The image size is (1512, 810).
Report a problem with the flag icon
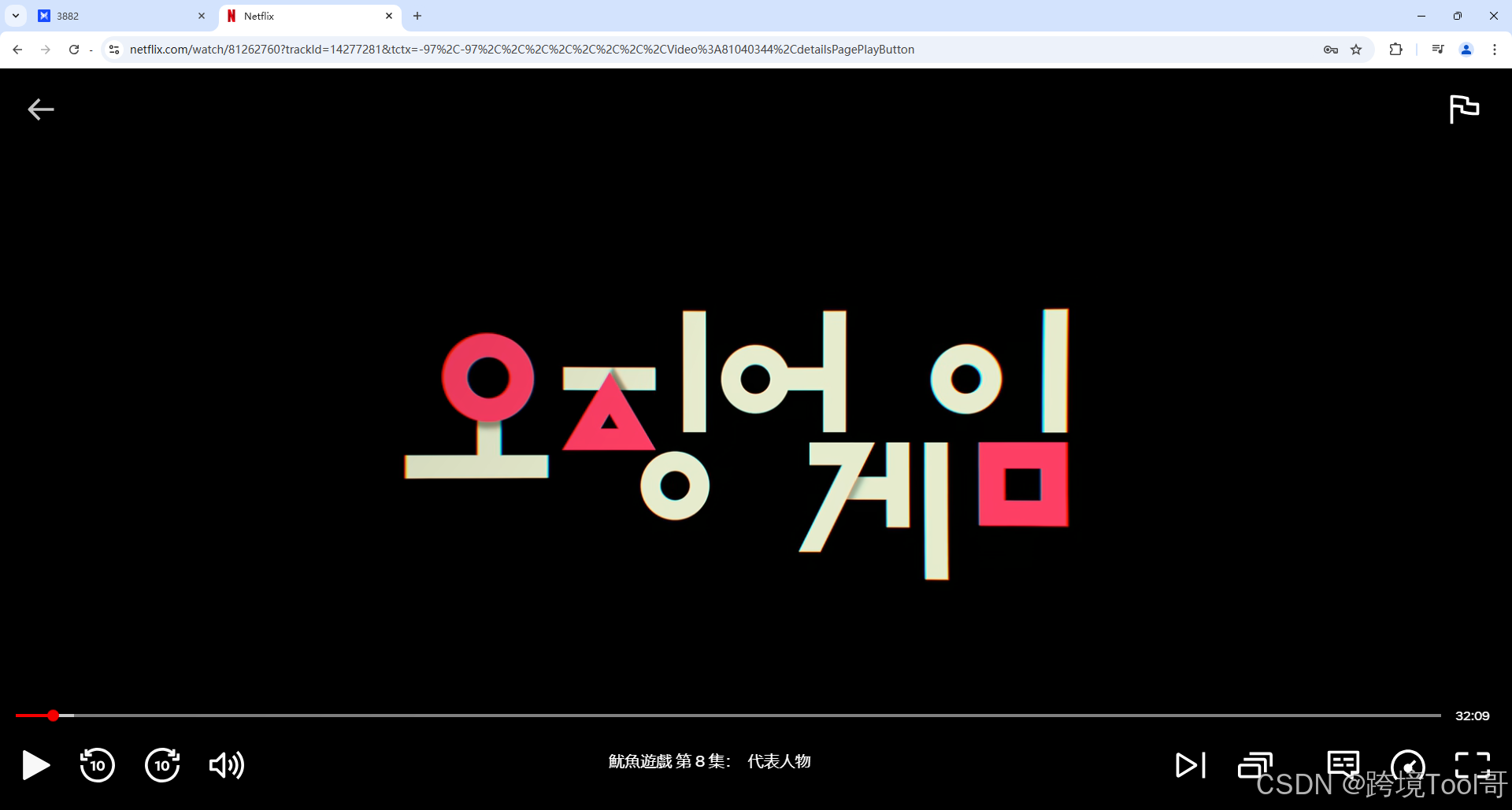1464,109
